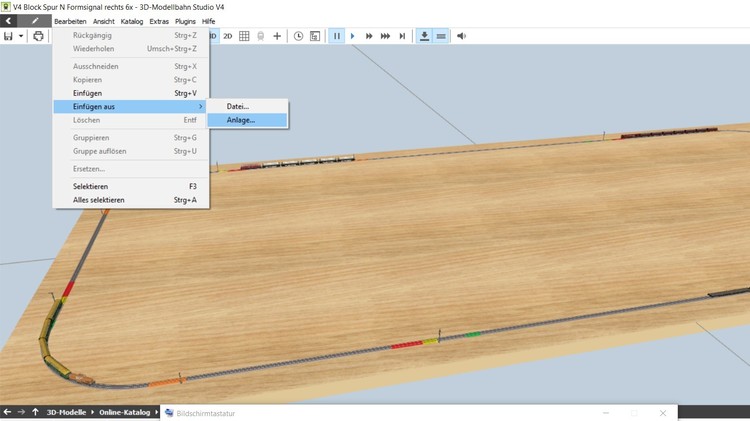The height and width of the screenshot is (421, 750).
Task: Select the green track section at bottom
Action: coord(472,334)
